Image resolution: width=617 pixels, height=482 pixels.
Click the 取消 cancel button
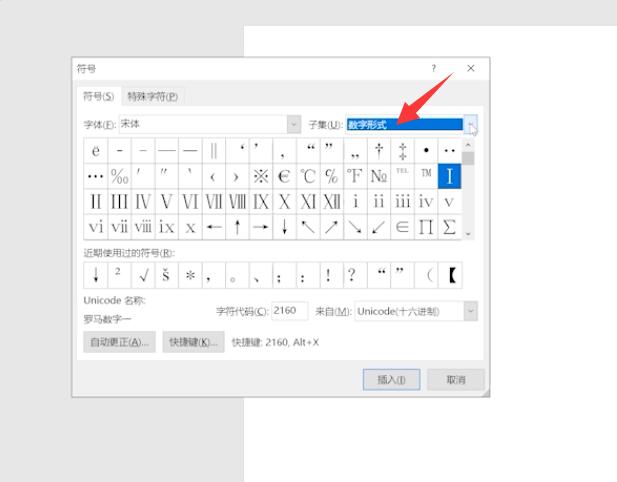tap(456, 380)
